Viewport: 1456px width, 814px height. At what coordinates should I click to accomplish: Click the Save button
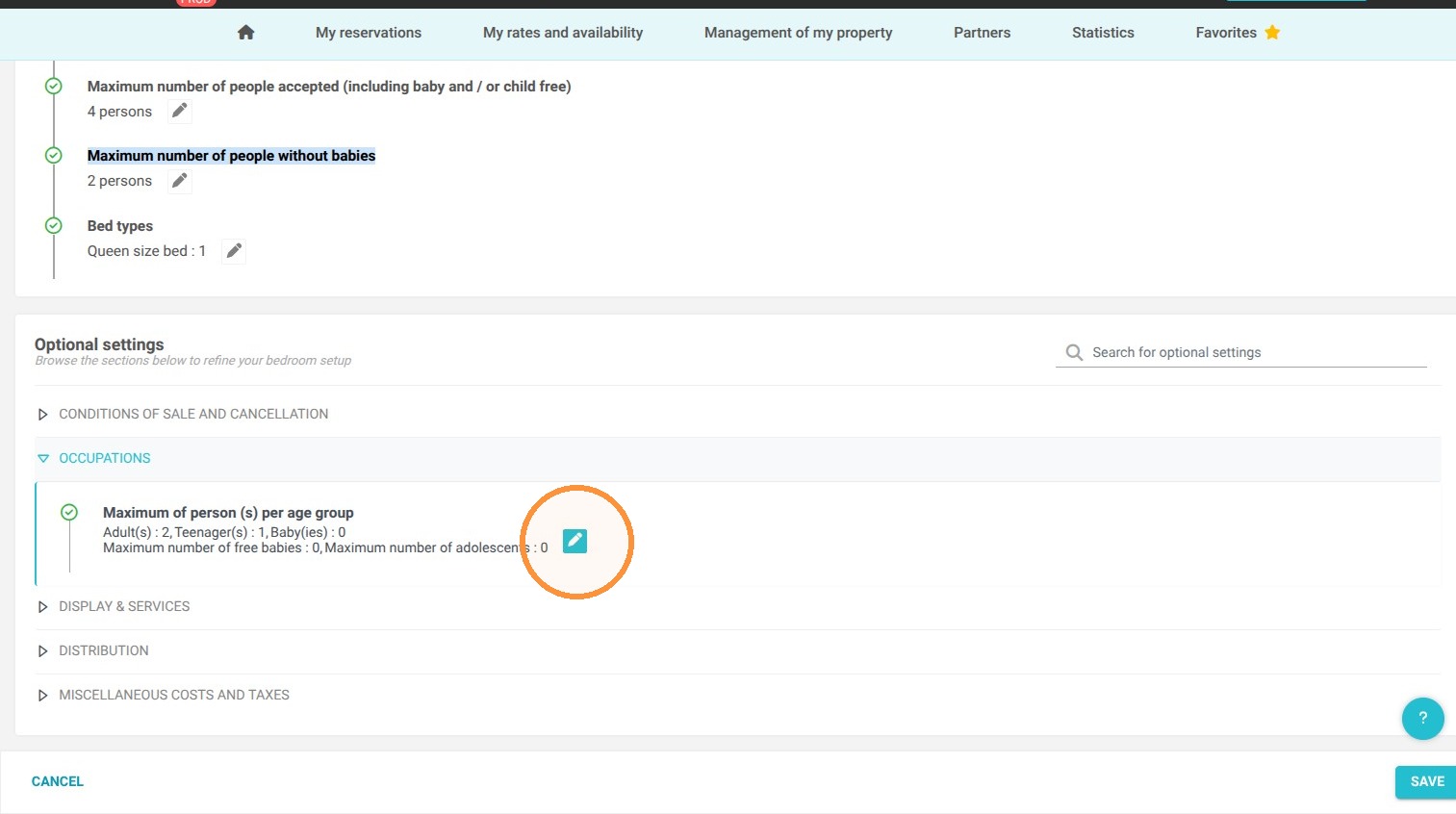(x=1426, y=782)
